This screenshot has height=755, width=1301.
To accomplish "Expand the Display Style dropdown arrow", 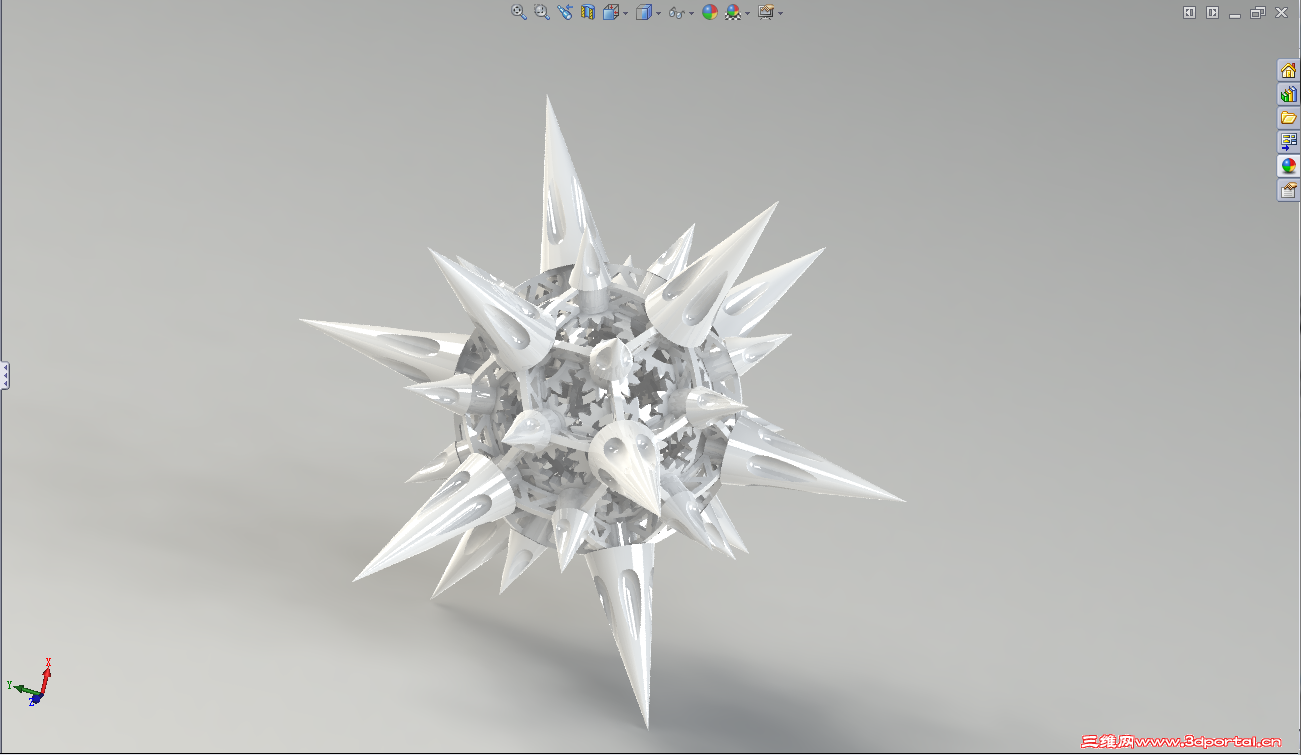I will pos(658,13).
